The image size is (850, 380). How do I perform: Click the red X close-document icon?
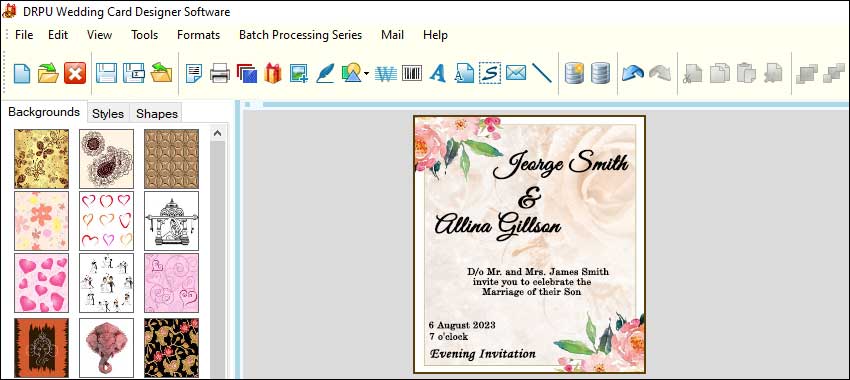click(75, 73)
